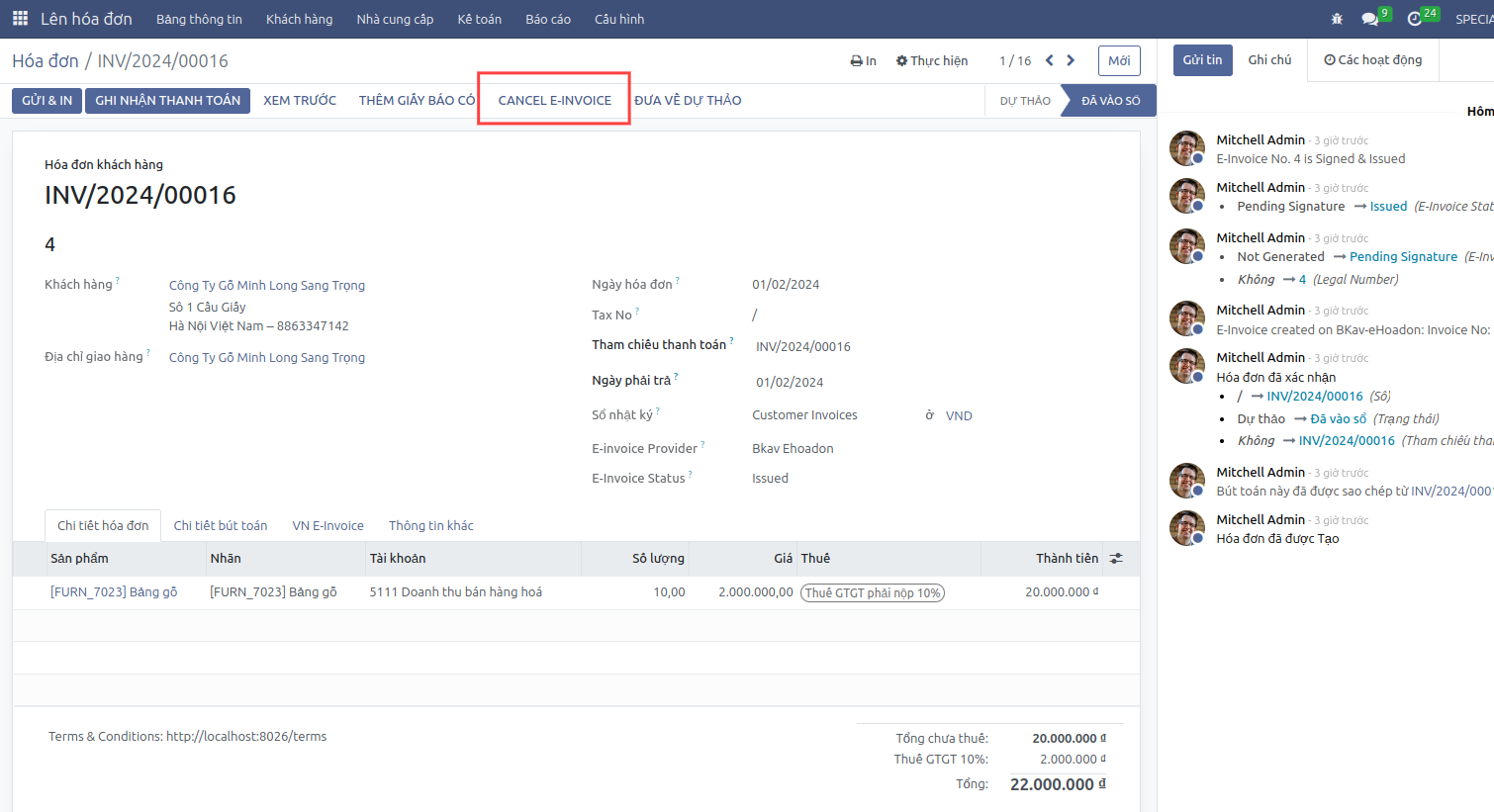Viewport: 1494px width, 812px height.
Task: Click the column settings adjust icon
Action: point(1116,559)
